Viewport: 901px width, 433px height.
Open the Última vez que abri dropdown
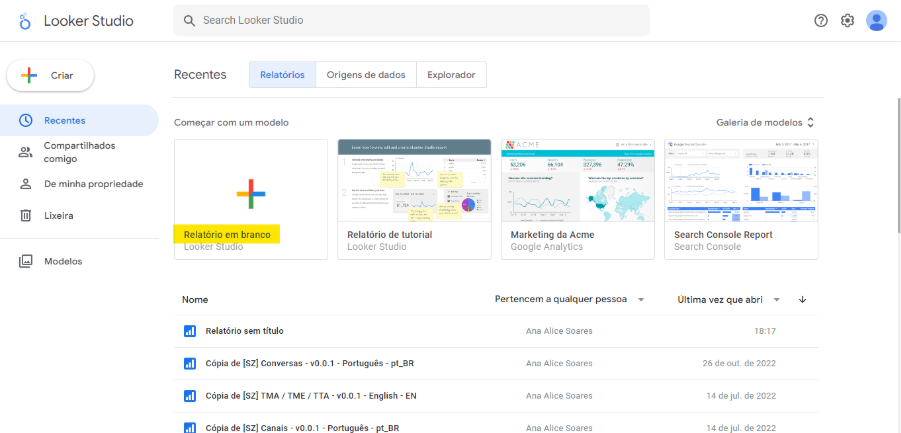(x=728, y=300)
